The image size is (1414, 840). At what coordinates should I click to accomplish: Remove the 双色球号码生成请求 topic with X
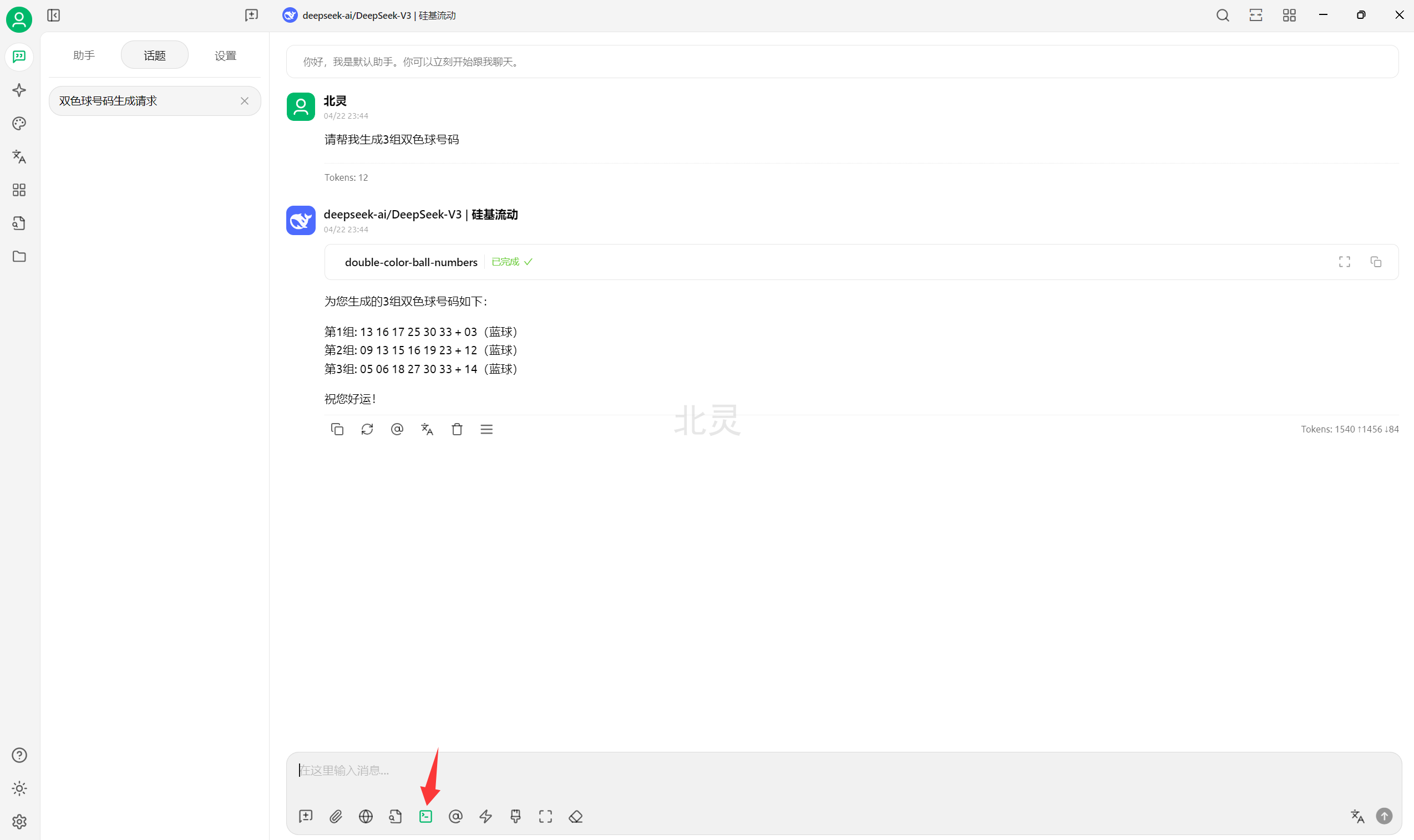245,101
